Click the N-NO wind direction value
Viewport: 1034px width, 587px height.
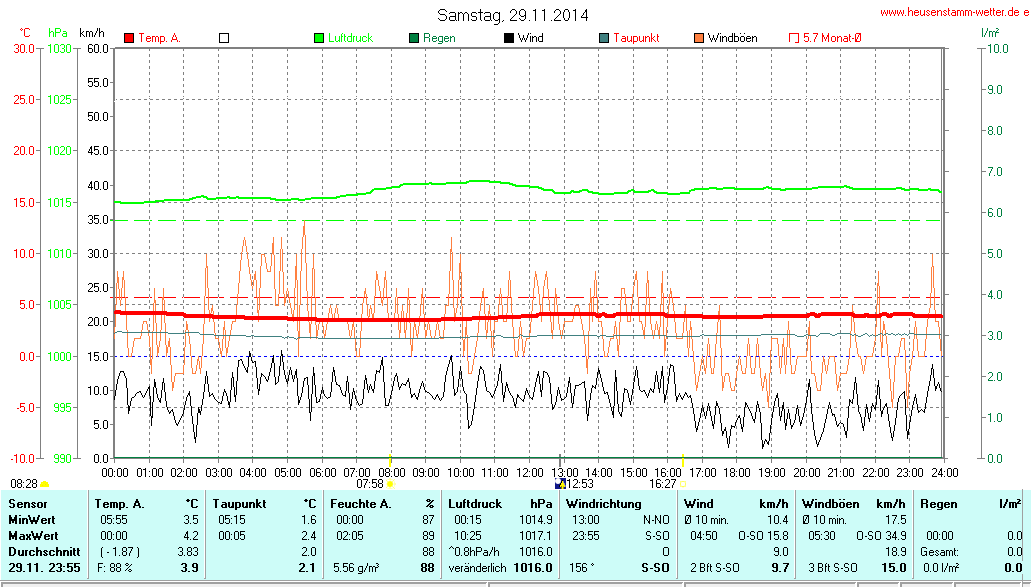656,520
